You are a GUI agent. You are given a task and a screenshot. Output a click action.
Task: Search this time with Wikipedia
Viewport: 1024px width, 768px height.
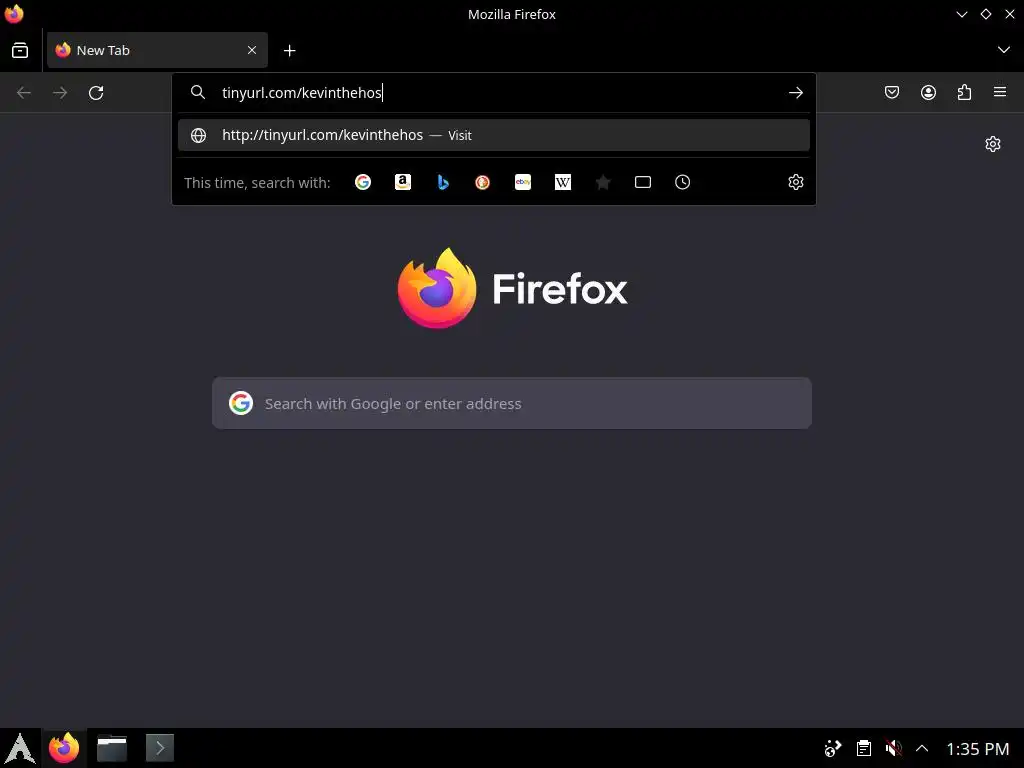tap(563, 182)
